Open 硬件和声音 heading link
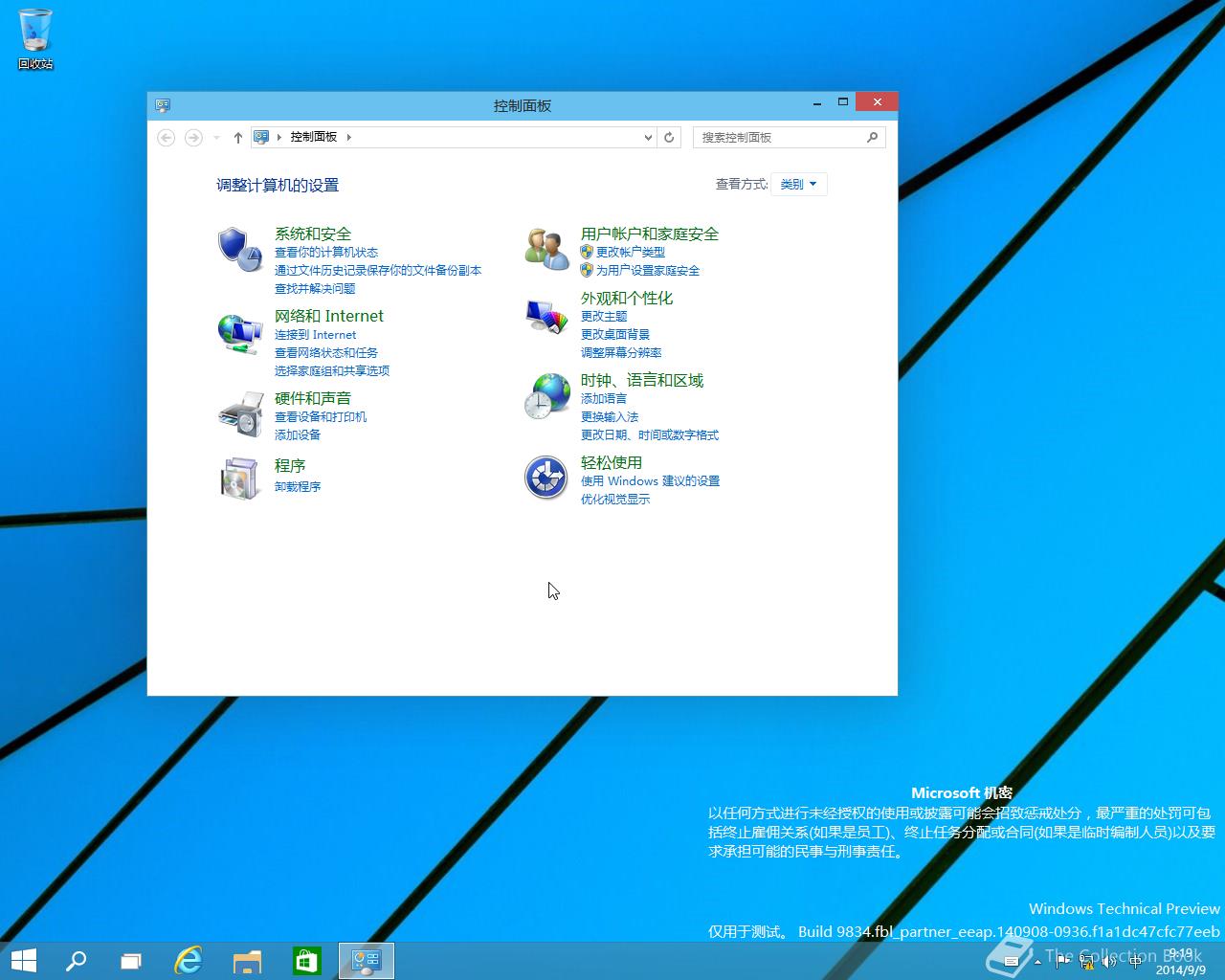 tap(313, 398)
